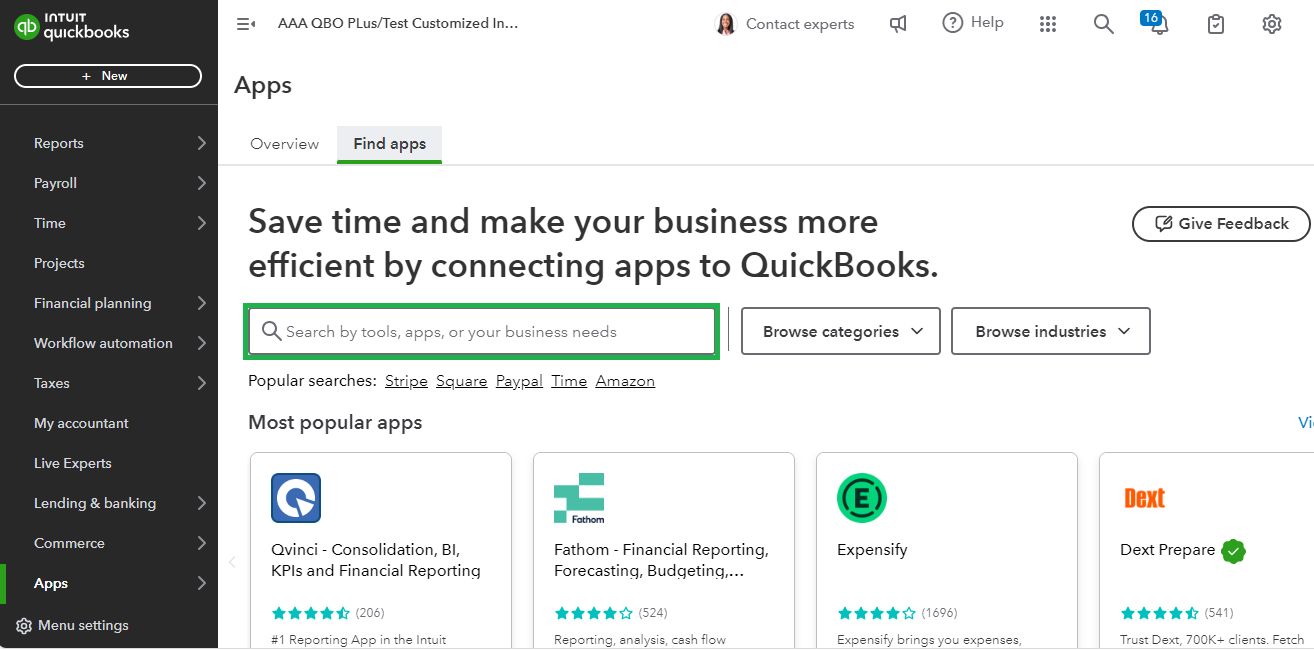This screenshot has width=1314, height=650.
Task: Open the notifications bell with badge
Action: pos(1158,25)
